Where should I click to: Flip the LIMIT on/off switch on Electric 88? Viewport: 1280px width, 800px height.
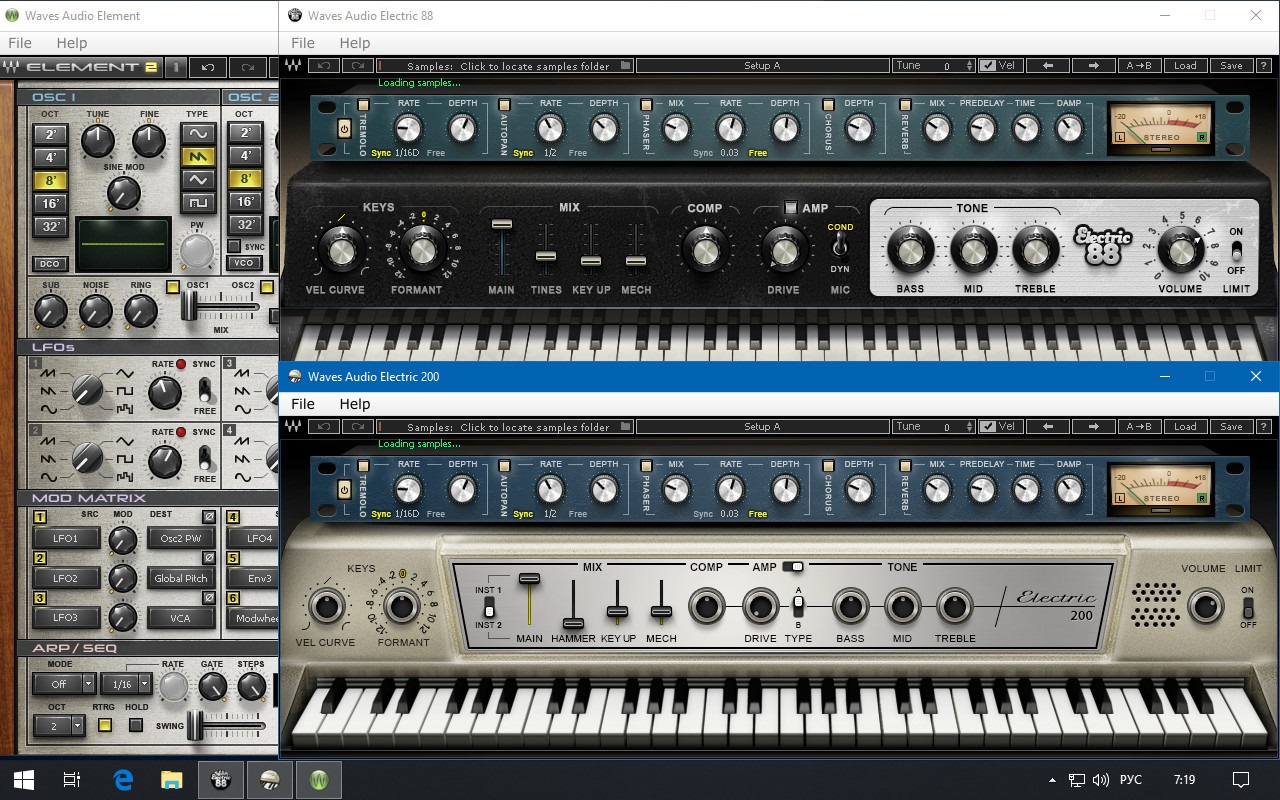(1236, 251)
